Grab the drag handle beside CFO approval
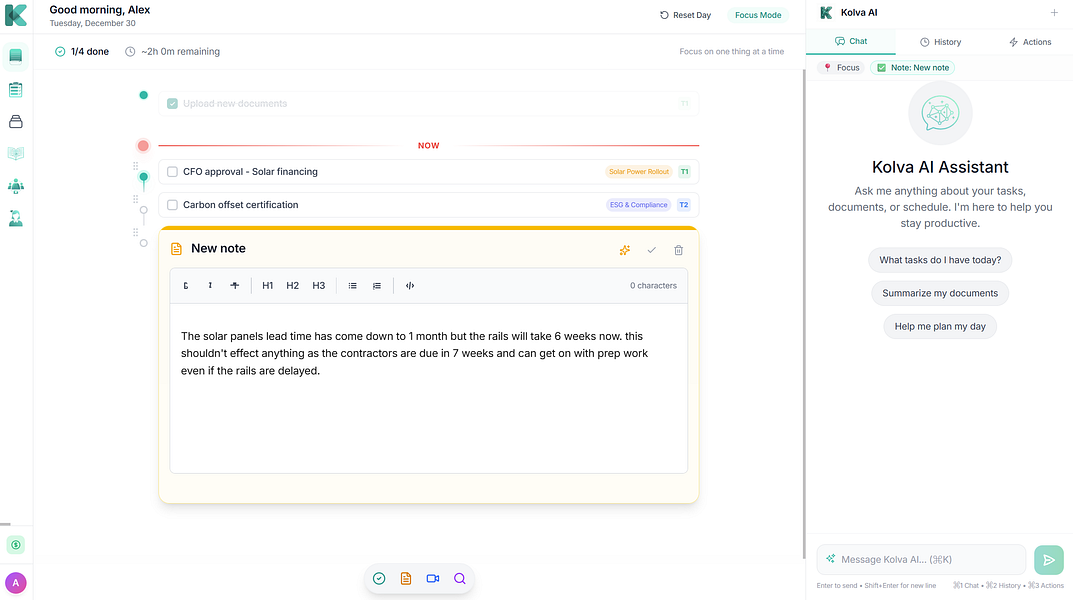 point(135,166)
